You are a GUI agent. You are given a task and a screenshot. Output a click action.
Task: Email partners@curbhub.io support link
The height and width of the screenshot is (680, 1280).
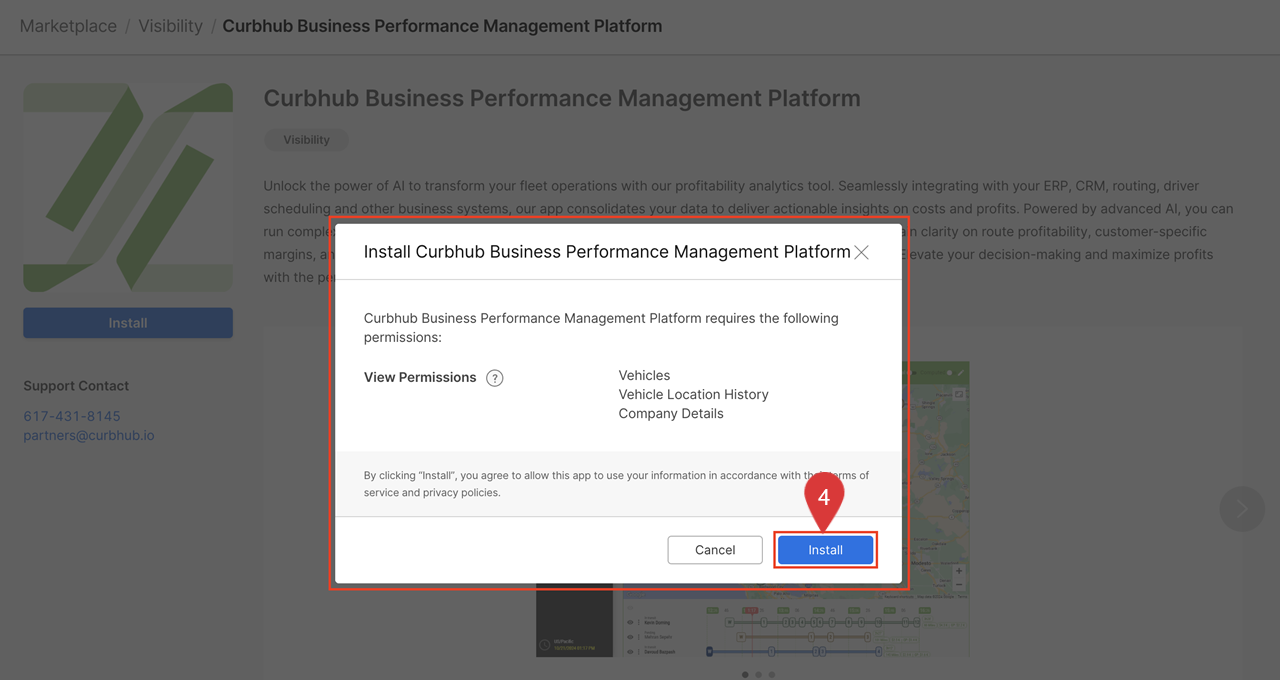pos(89,436)
